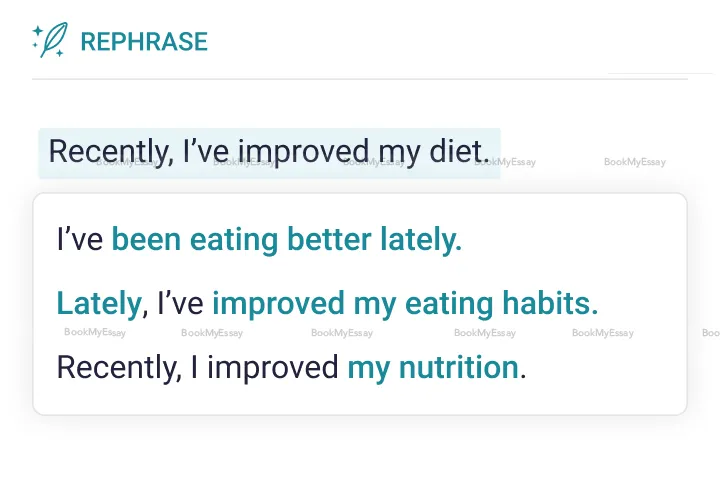
Task: Apply suggestion "Recently, I improved my nutrition."
Action: (291, 367)
